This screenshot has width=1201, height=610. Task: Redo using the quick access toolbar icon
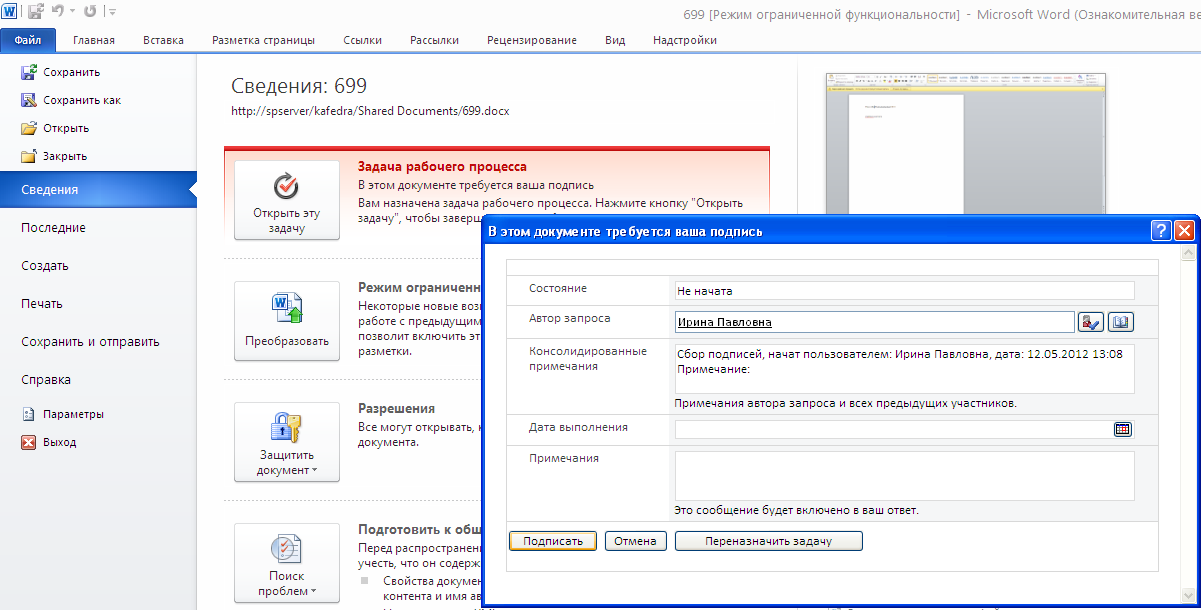pos(90,11)
